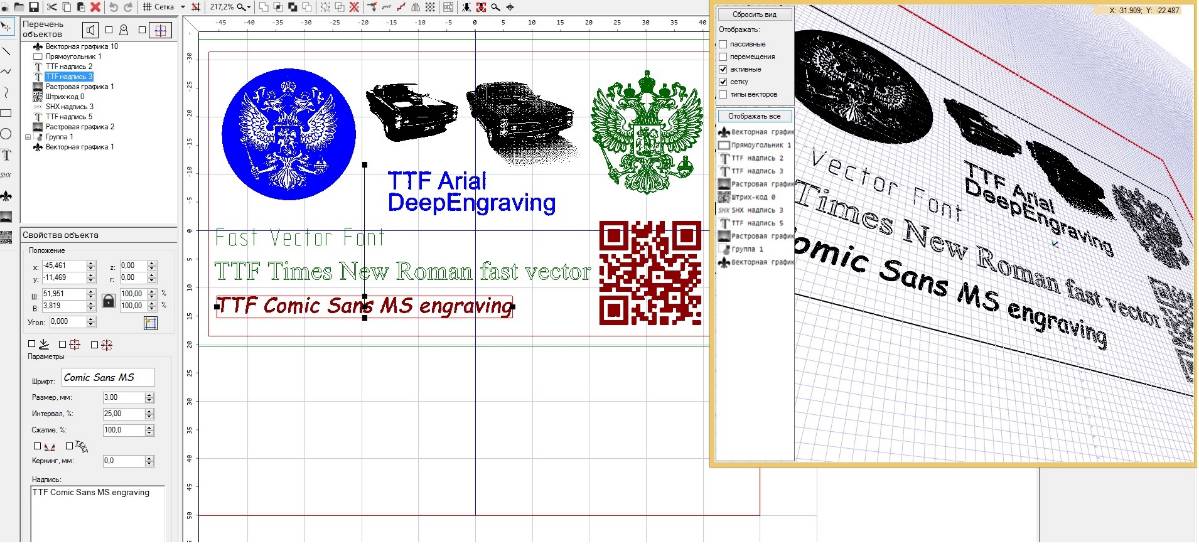
Task: Open the zoom 217,2% dropdown
Action: 249,7
